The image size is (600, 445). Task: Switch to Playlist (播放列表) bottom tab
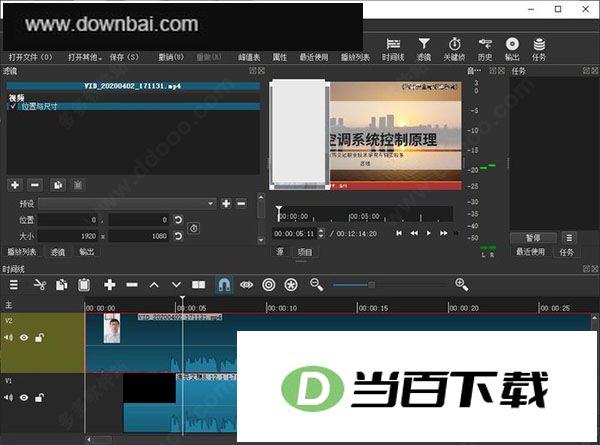[22, 252]
